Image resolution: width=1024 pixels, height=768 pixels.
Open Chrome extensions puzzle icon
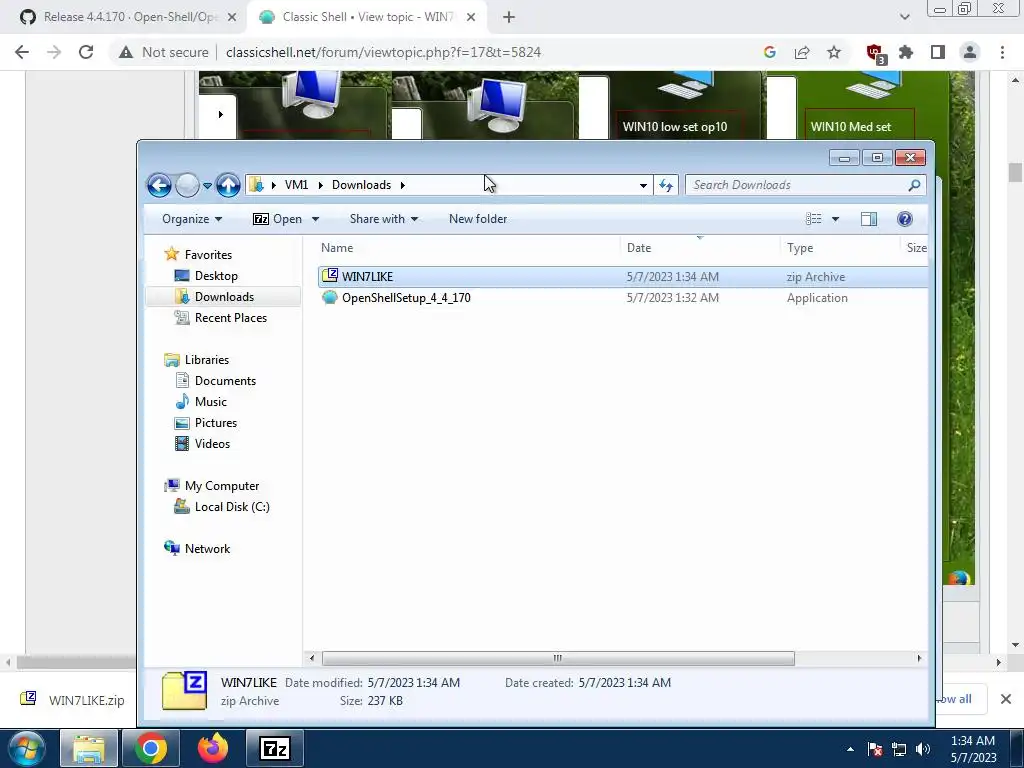(x=906, y=52)
